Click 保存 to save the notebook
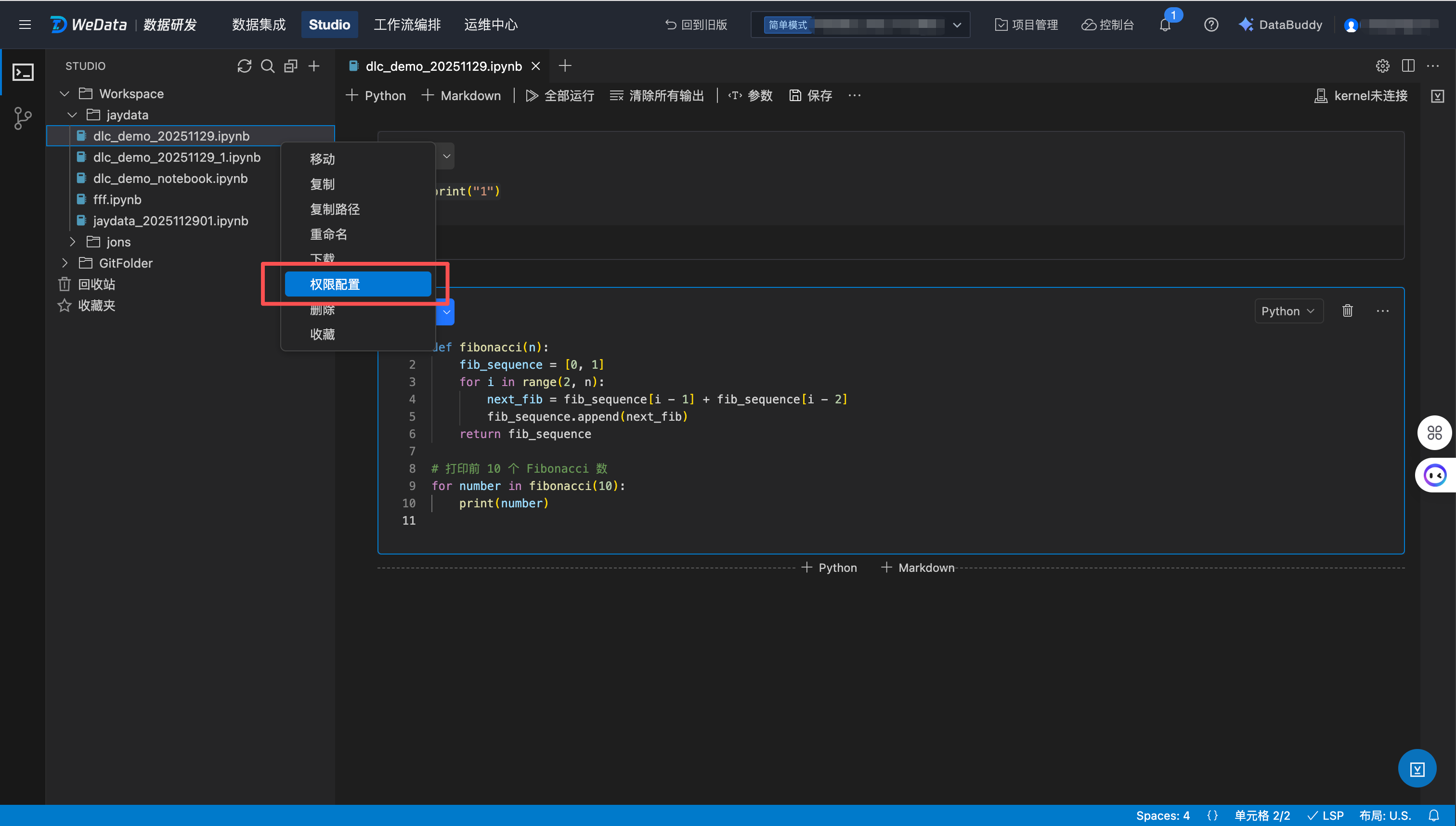Screen dimensions: 1456x826 pyautogui.click(x=811, y=96)
